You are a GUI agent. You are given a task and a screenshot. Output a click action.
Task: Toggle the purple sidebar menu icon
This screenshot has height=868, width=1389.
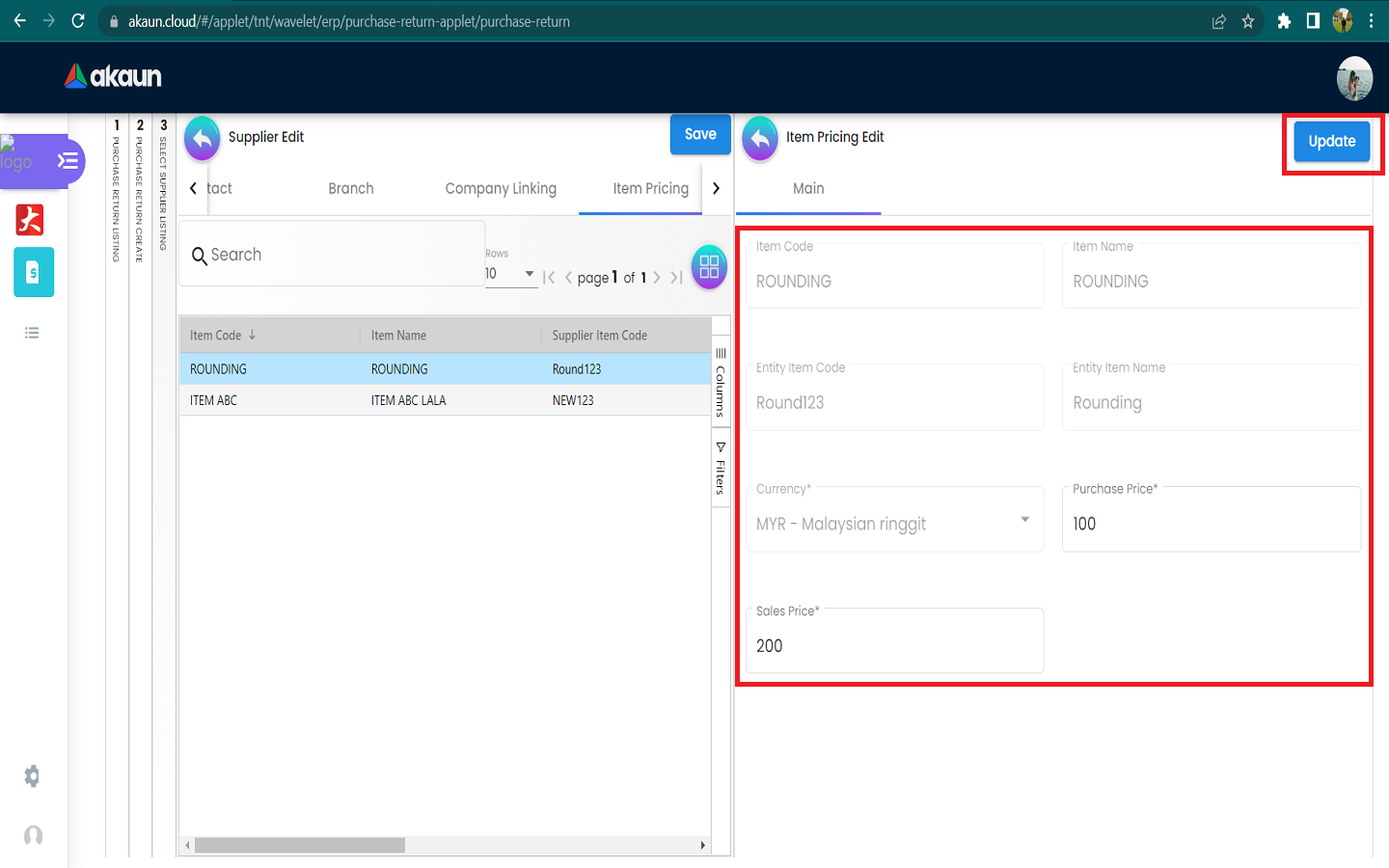[x=68, y=161]
